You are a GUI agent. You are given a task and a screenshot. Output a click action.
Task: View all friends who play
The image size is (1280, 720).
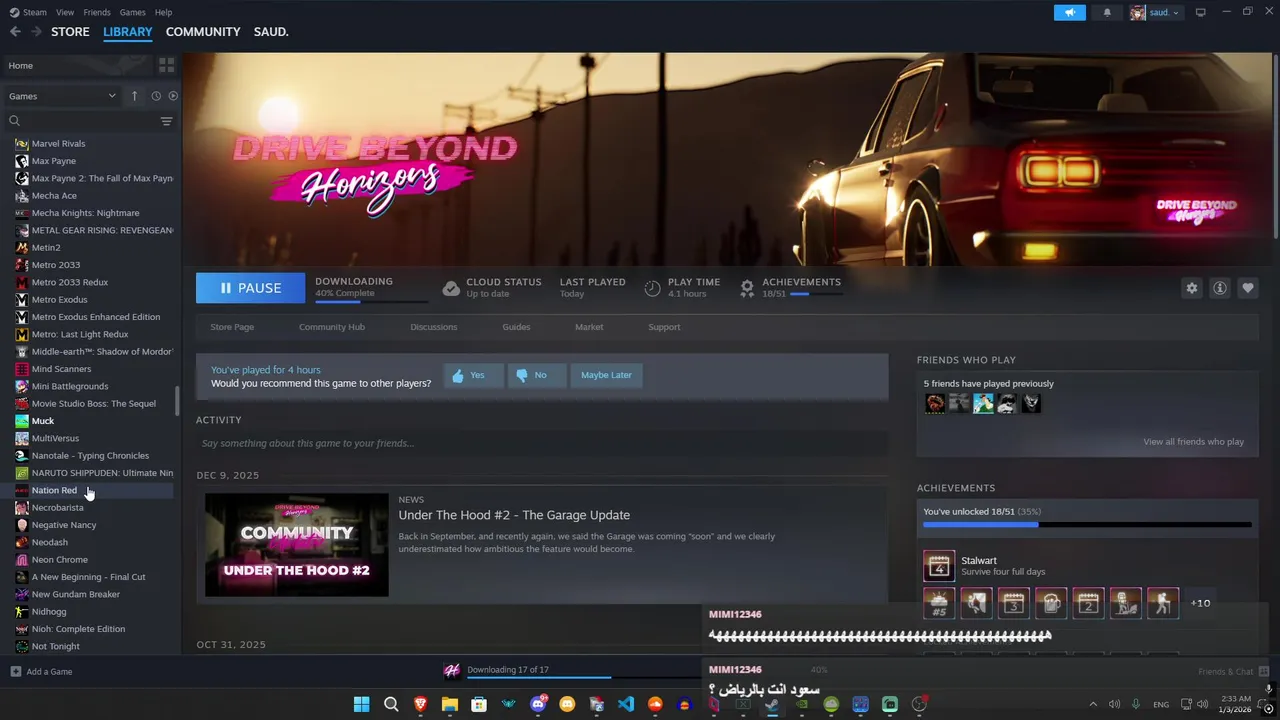pyautogui.click(x=1193, y=442)
